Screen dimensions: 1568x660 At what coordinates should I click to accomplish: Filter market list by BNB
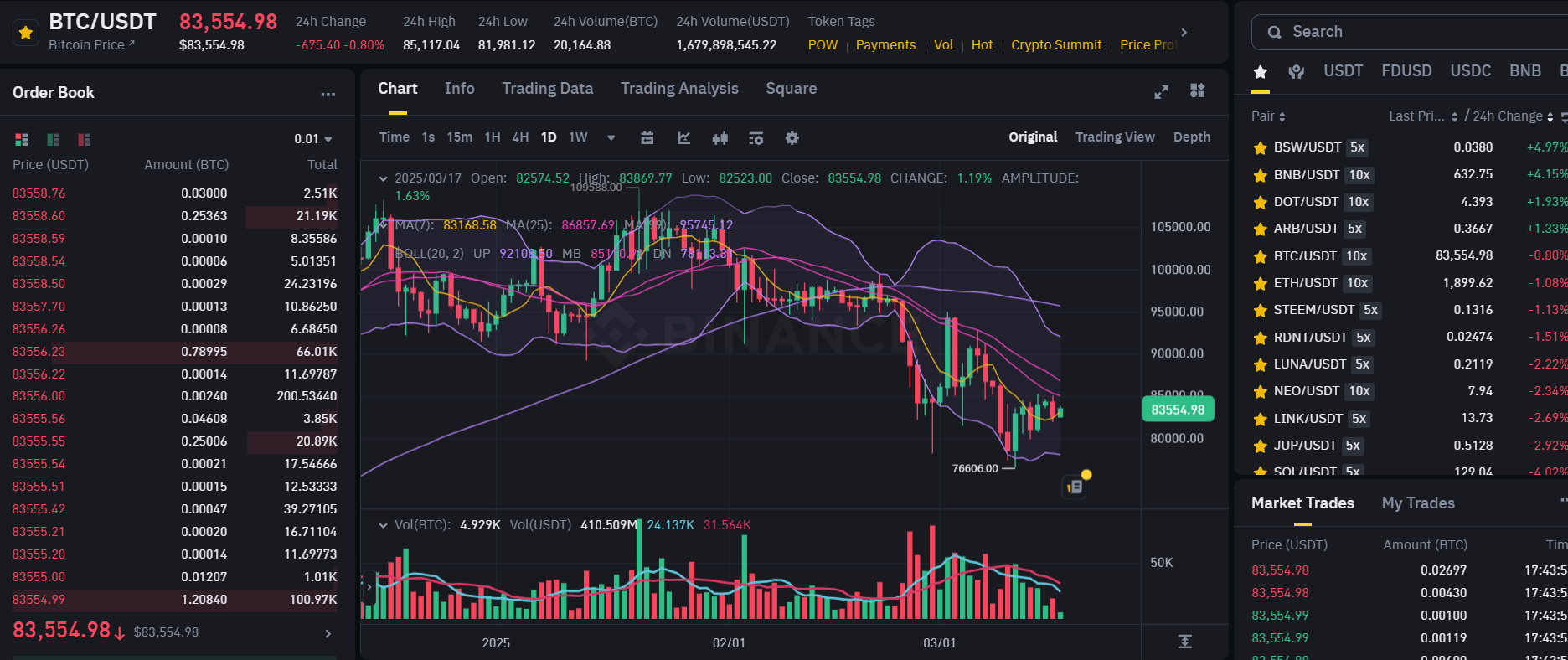1525,71
